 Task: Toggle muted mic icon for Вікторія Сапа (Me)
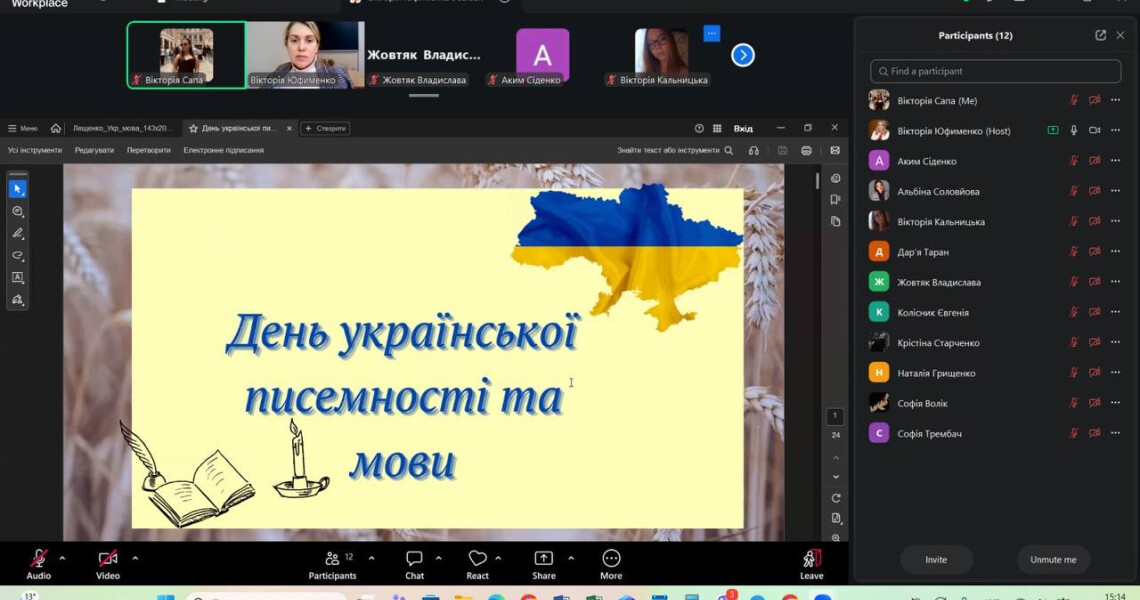pos(1074,100)
